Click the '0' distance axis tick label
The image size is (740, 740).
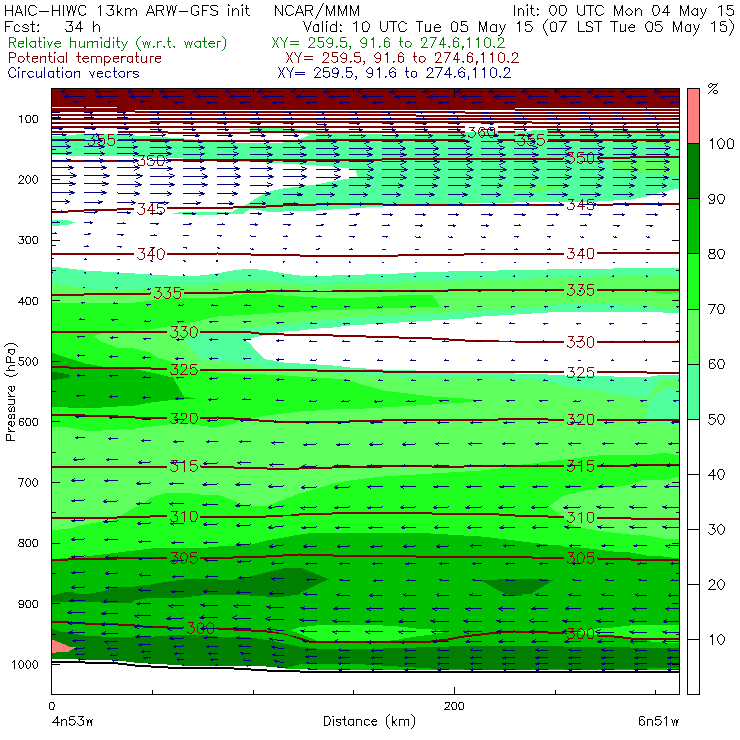(52, 706)
